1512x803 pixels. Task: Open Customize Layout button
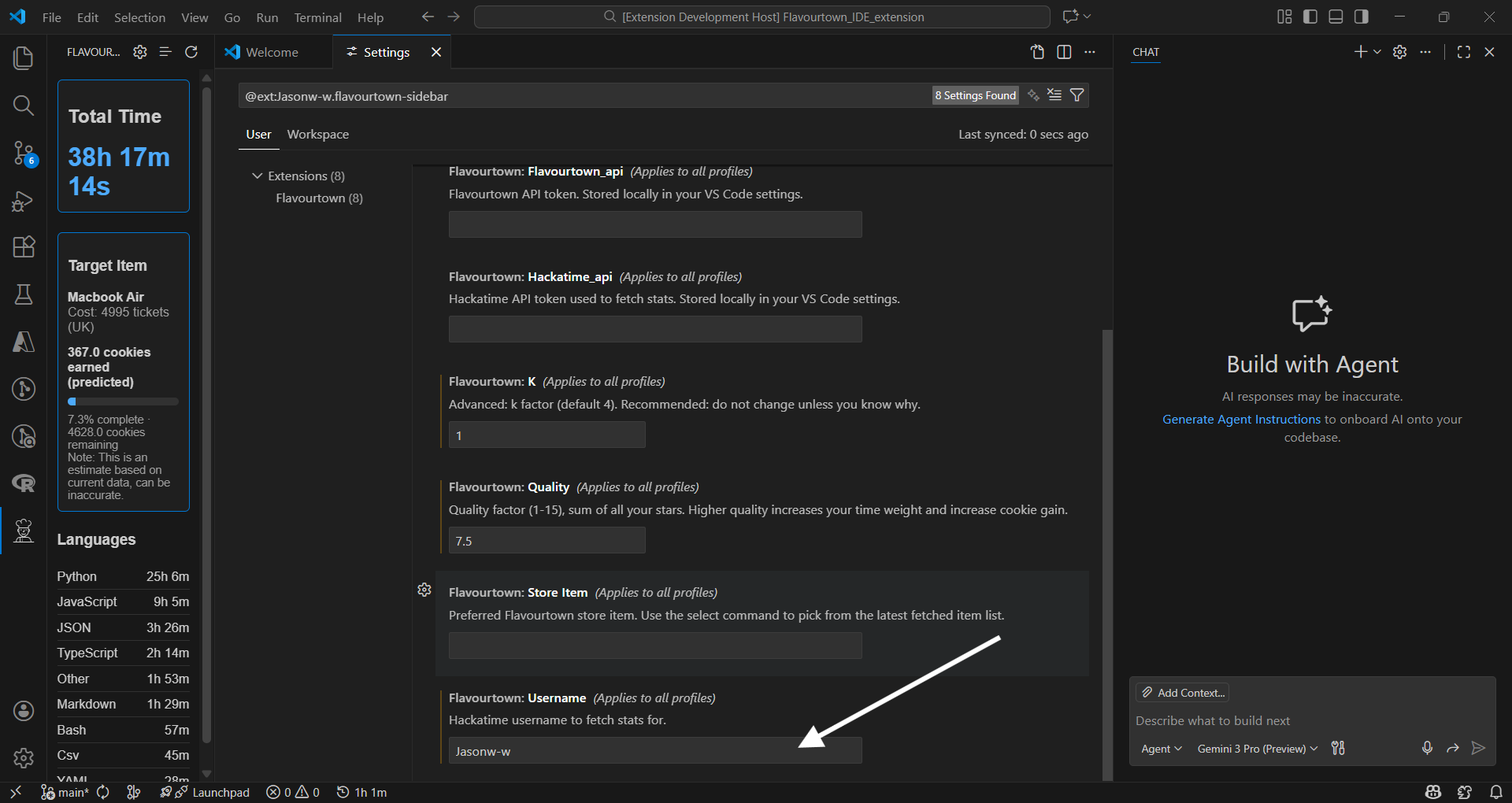click(1284, 17)
